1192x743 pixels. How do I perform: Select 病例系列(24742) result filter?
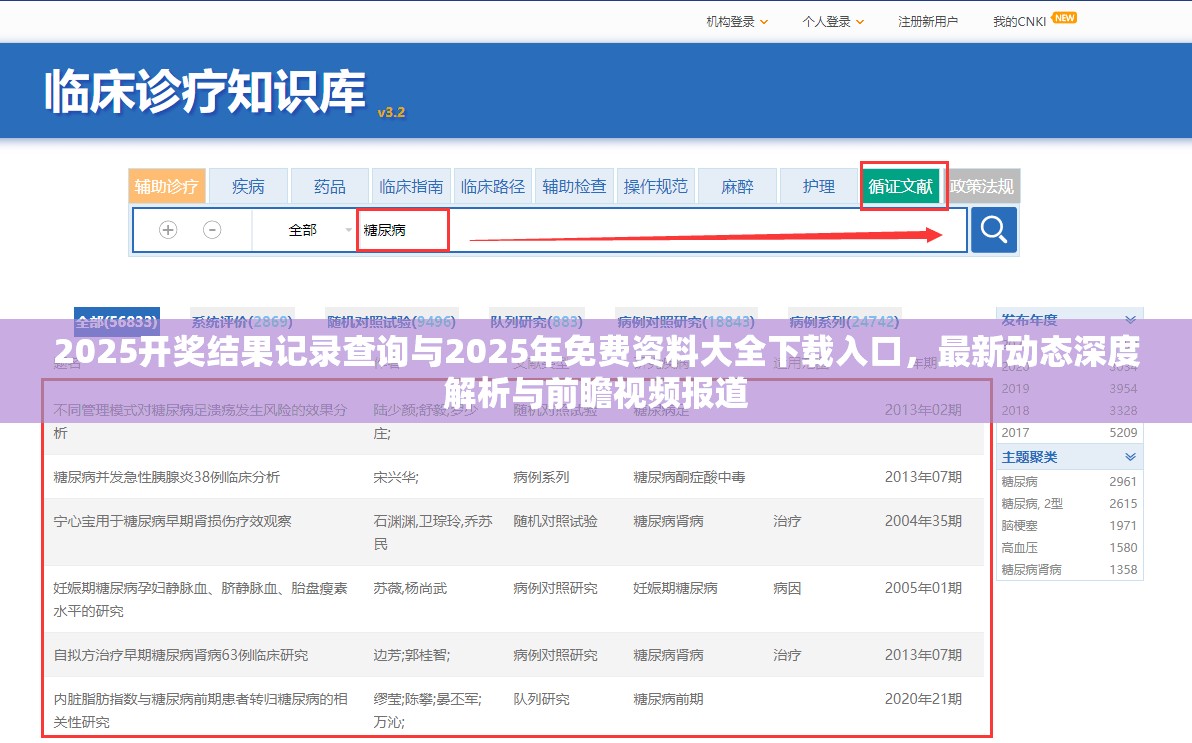click(844, 322)
